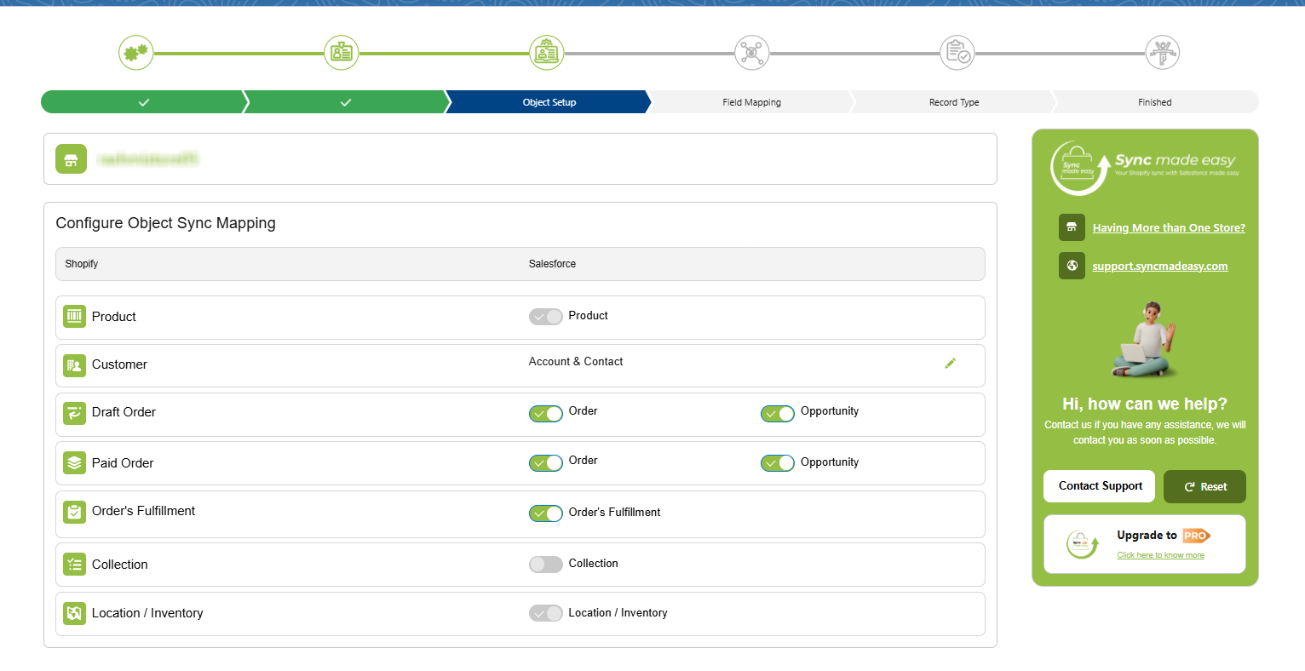Click the Hi, how can we help heading
1305x671 pixels.
[1145, 404]
